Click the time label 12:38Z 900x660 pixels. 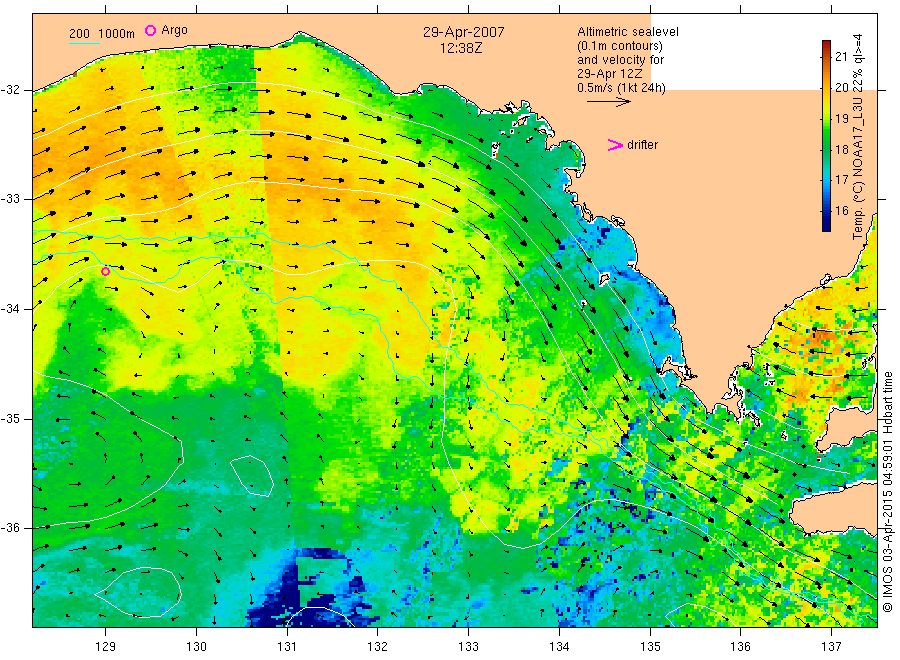coord(461,48)
